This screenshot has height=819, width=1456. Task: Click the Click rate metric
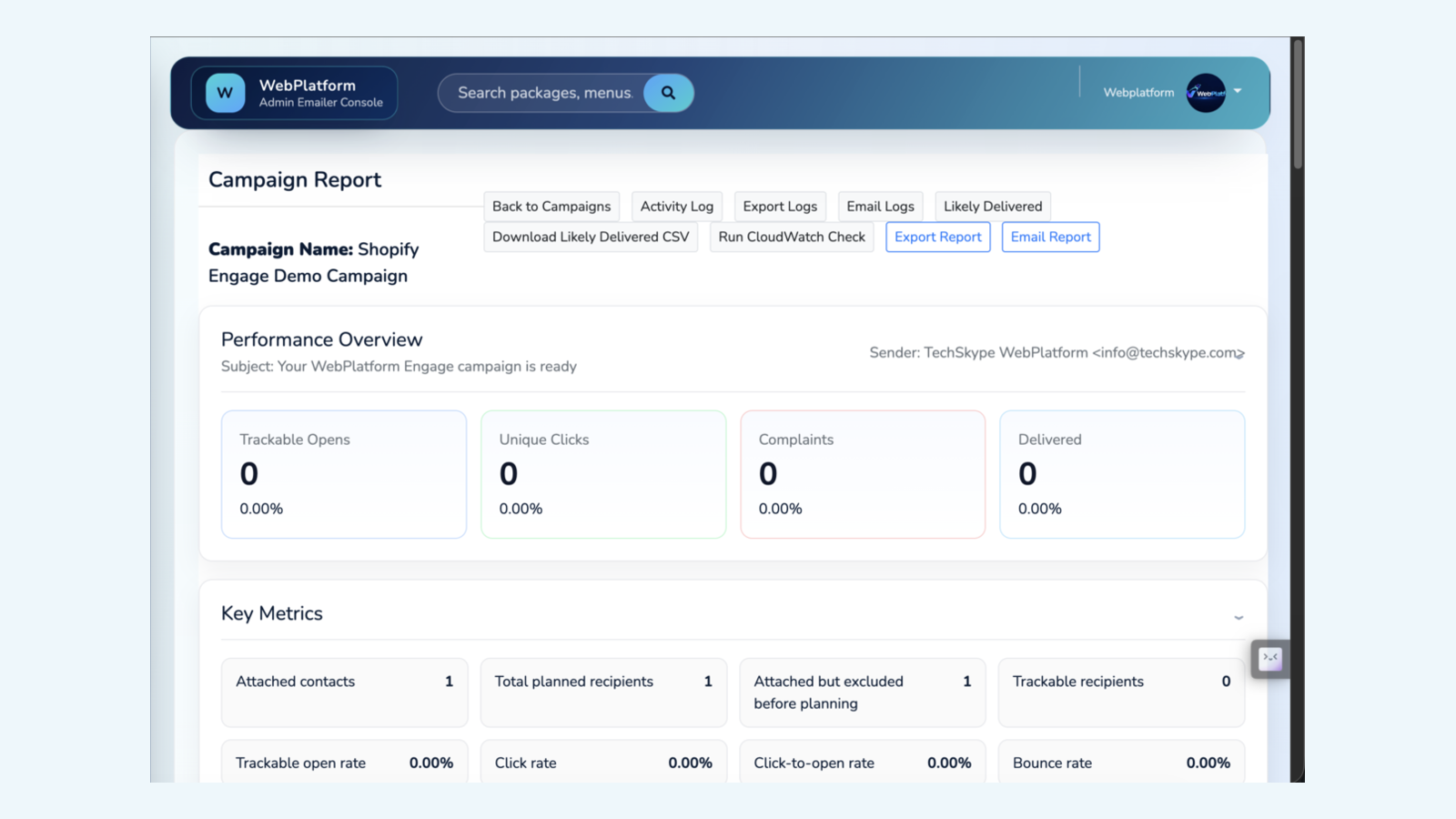pyautogui.click(x=603, y=762)
